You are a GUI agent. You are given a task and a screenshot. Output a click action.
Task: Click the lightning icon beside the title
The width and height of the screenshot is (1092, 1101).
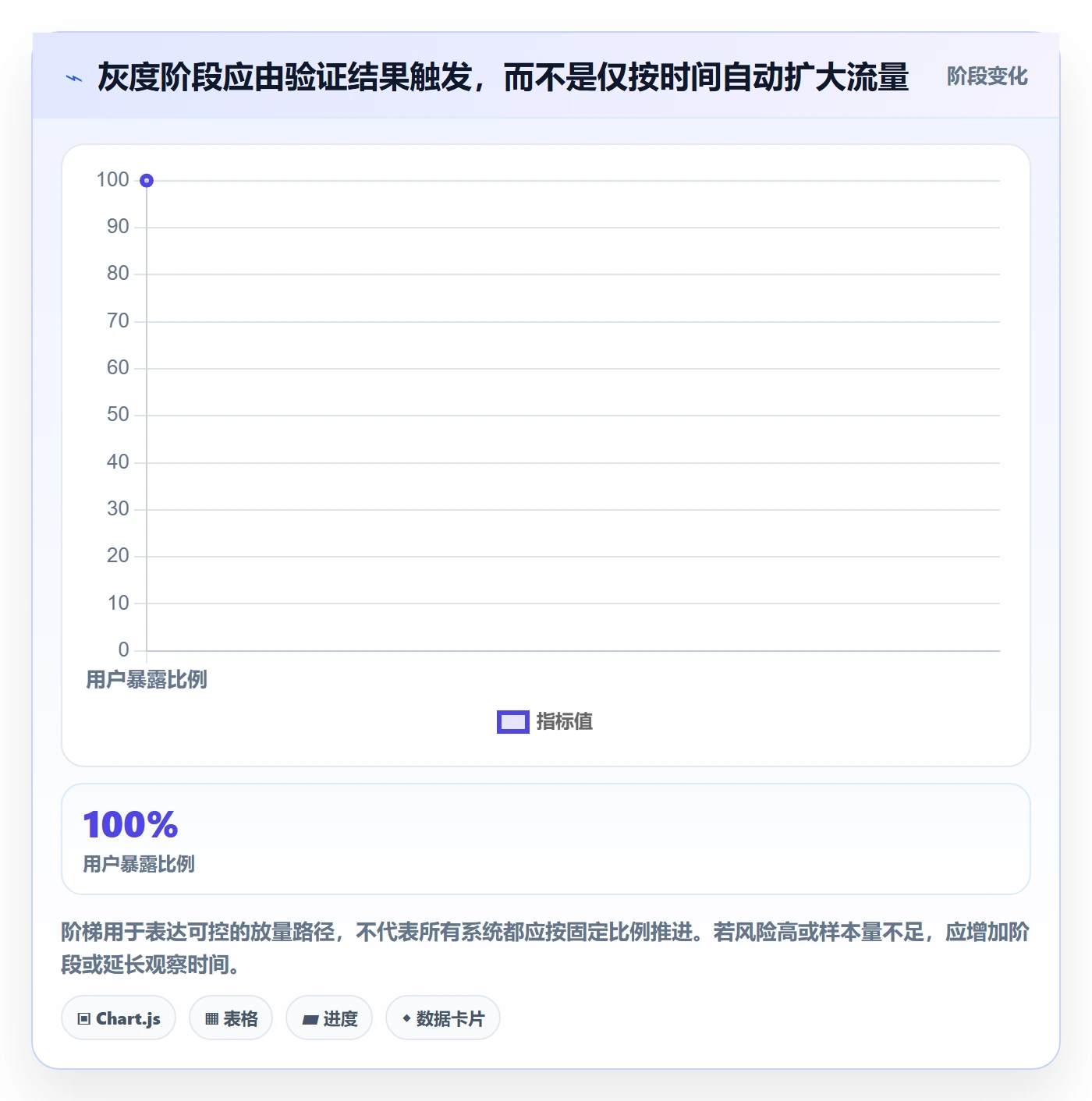(74, 78)
